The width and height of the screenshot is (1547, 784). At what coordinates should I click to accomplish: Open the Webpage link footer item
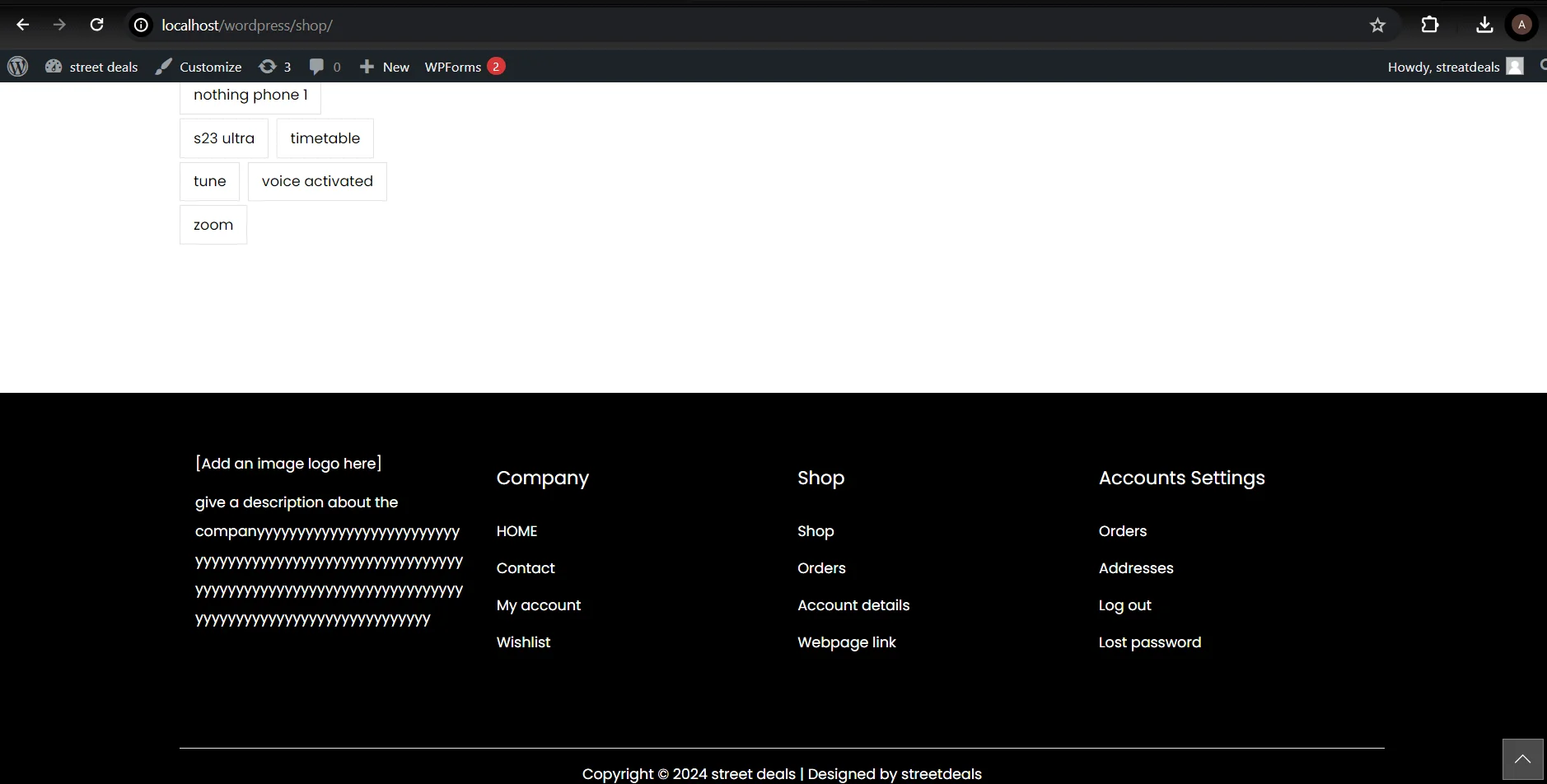(847, 642)
